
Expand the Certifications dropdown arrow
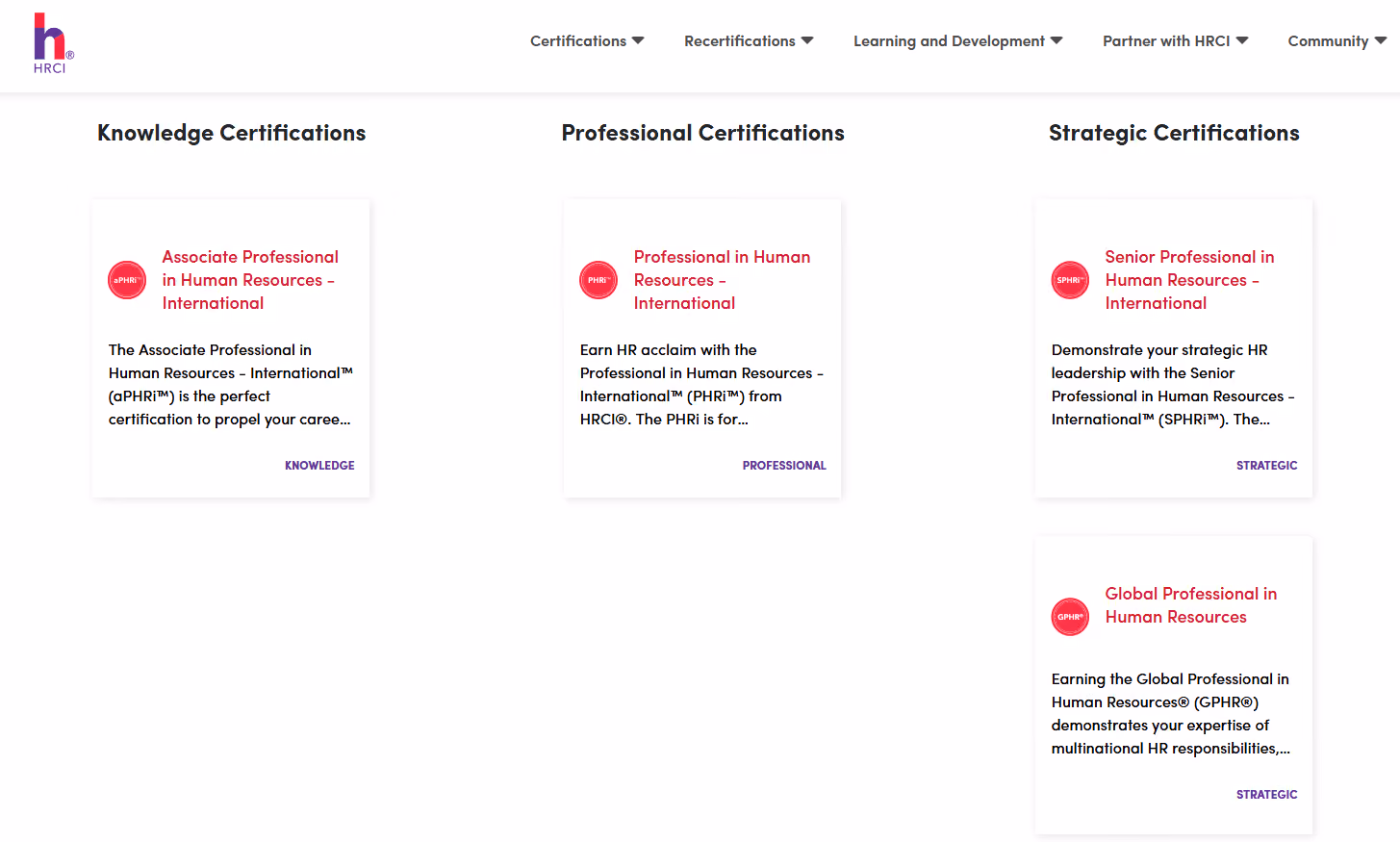638,40
